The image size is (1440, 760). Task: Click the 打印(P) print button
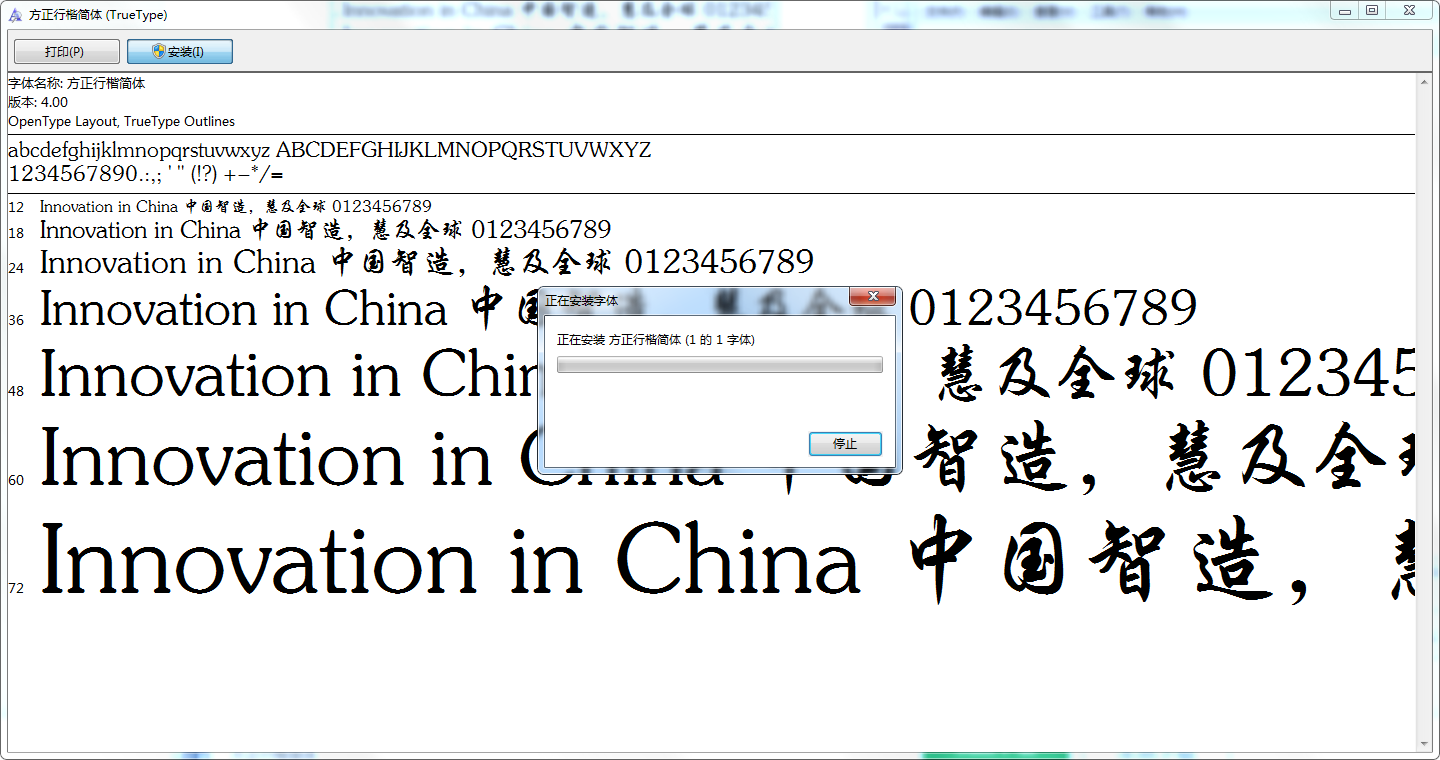pyautogui.click(x=66, y=52)
